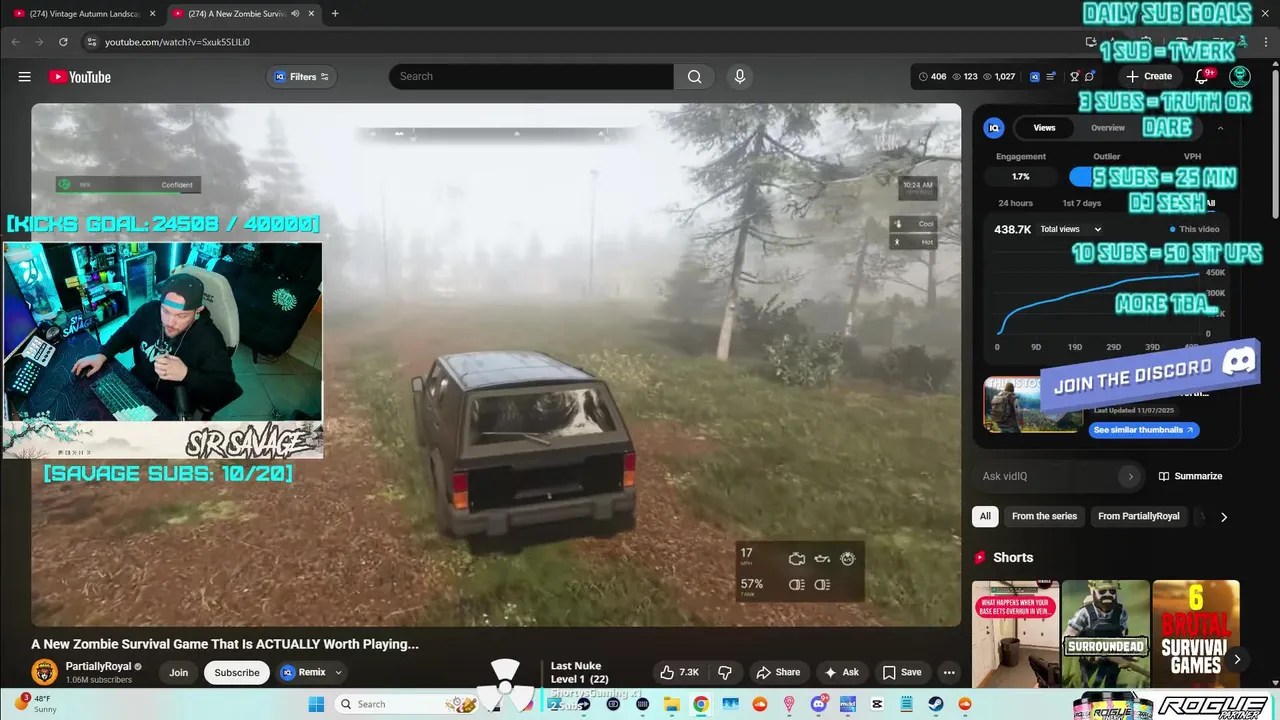Switch to Views tab in vidIQ panel
The width and height of the screenshot is (1280, 720).
click(1044, 128)
